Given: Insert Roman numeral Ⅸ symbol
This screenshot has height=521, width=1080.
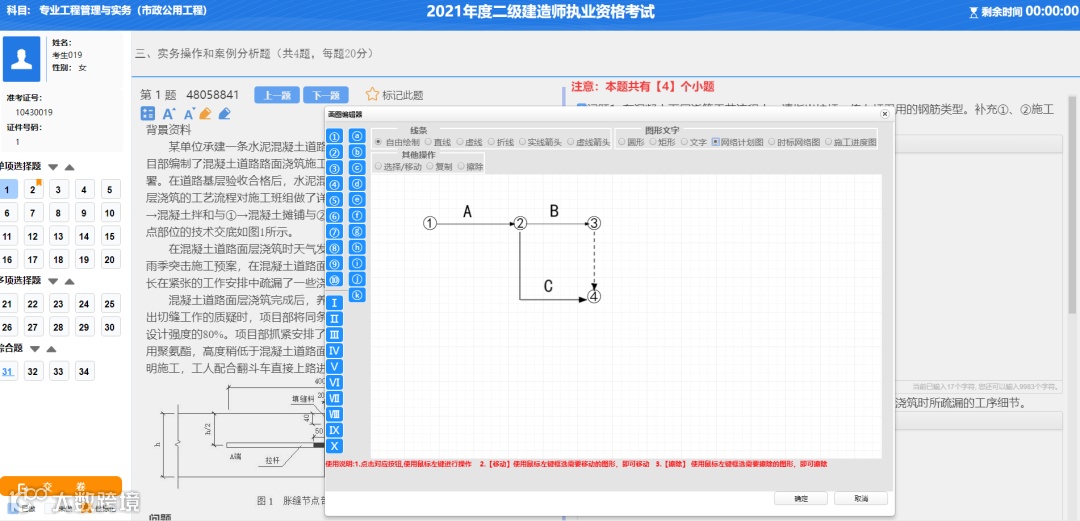Looking at the screenshot, I should tap(334, 430).
